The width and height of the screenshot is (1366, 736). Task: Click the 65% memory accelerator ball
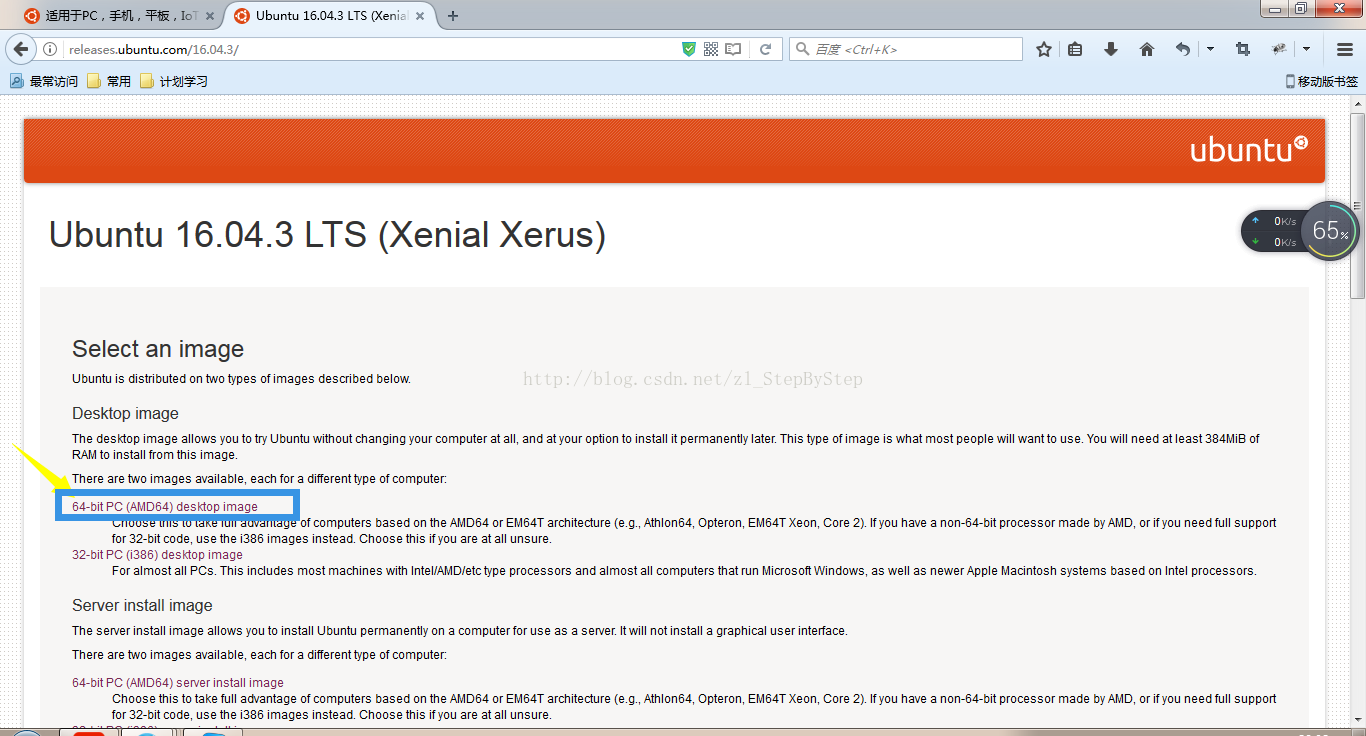point(1330,231)
